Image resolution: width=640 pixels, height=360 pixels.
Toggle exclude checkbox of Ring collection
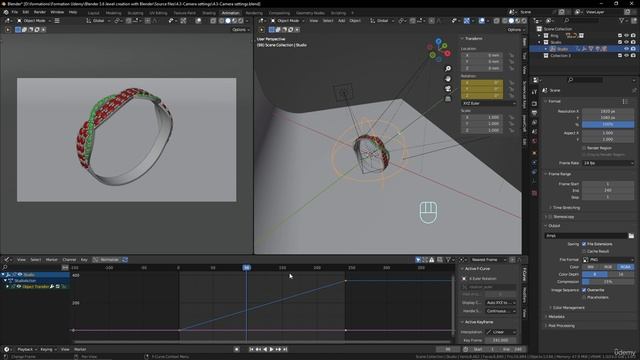[620, 36]
